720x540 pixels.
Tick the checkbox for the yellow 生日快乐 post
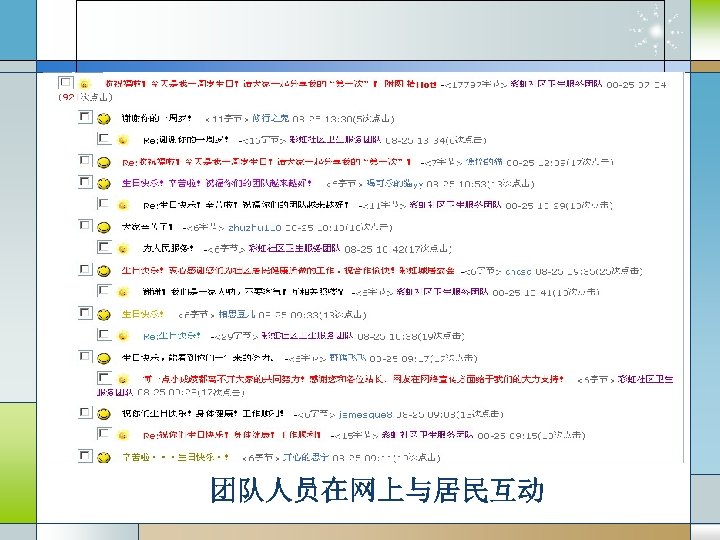pyautogui.click(x=85, y=313)
